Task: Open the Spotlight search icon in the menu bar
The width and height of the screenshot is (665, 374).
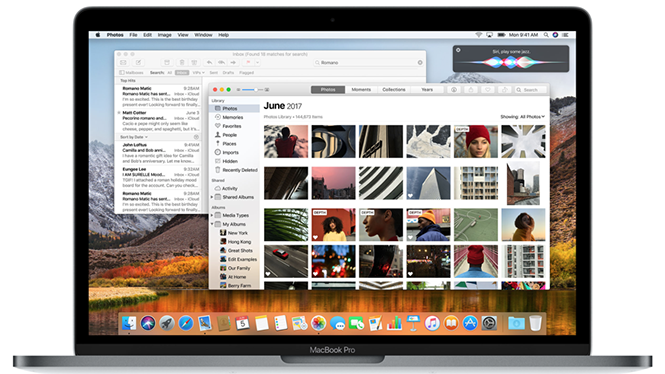Action: coord(546,35)
